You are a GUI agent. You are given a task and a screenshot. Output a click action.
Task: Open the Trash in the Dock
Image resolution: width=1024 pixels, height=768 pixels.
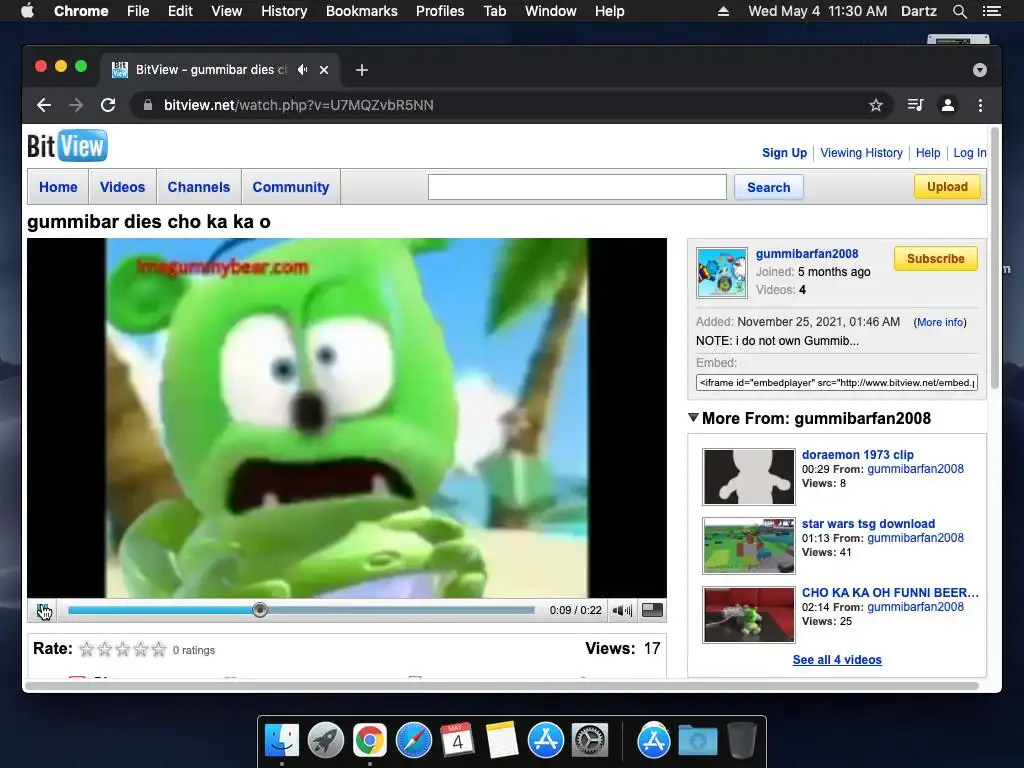pos(741,741)
